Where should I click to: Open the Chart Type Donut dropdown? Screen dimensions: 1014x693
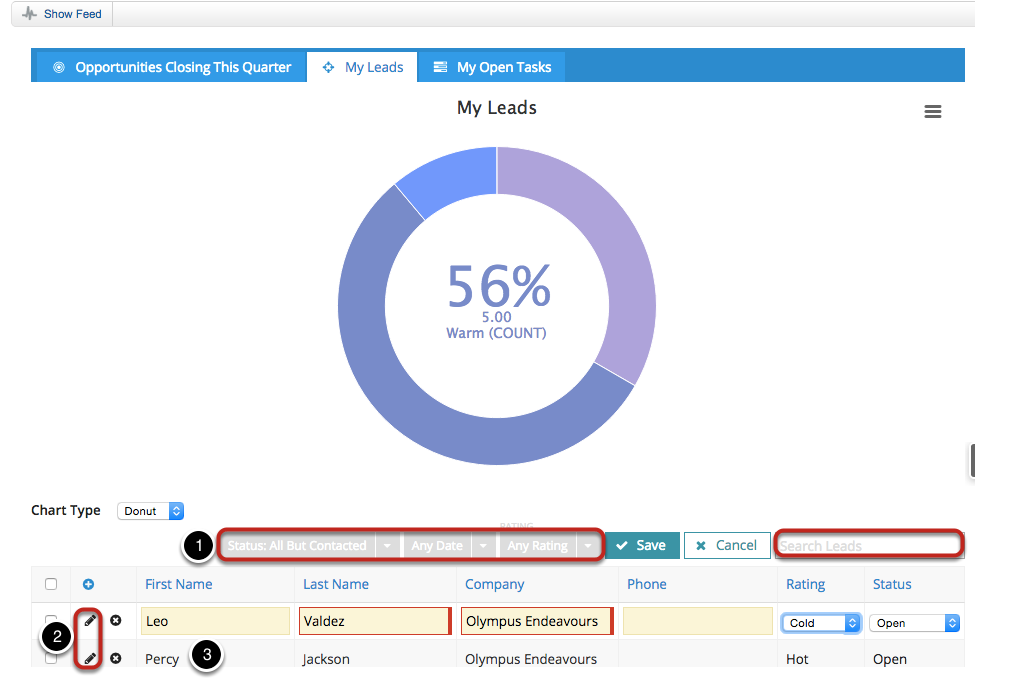pos(150,511)
